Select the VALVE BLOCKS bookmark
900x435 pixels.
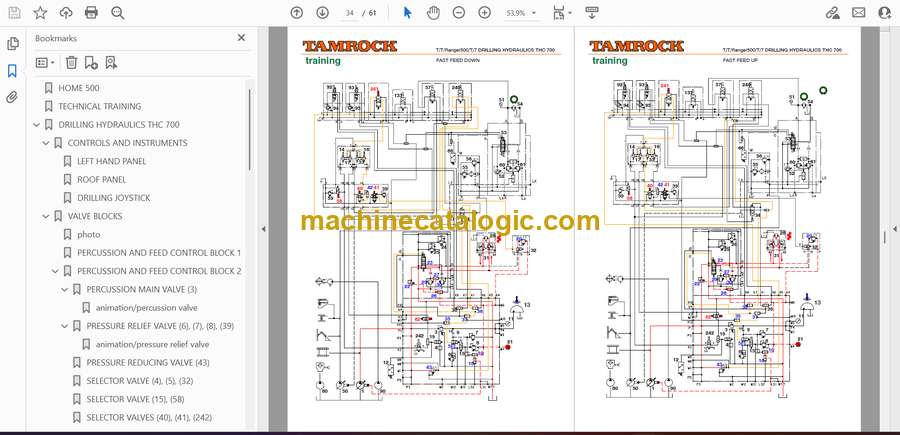[95, 216]
